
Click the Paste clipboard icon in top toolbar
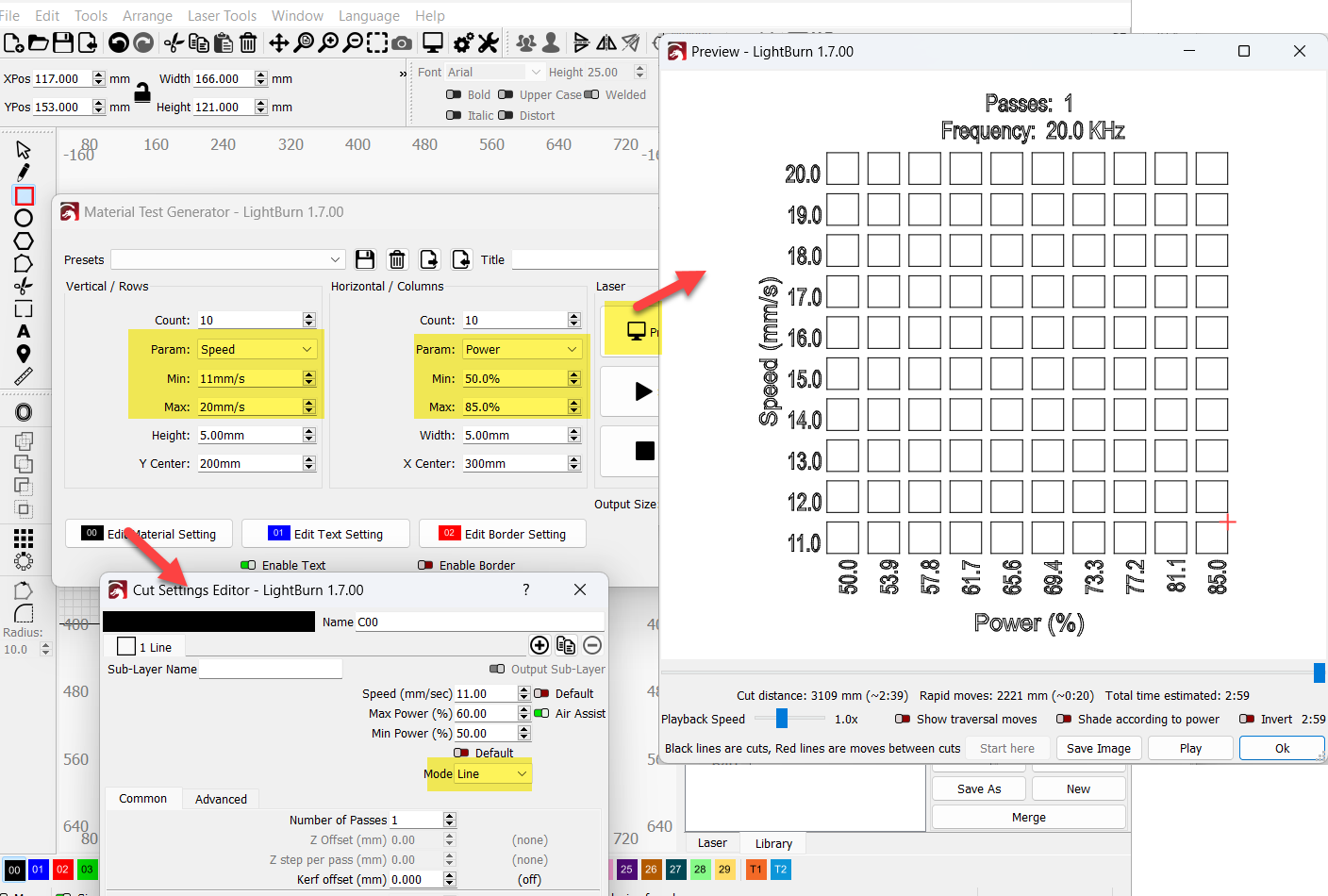pyautogui.click(x=224, y=42)
